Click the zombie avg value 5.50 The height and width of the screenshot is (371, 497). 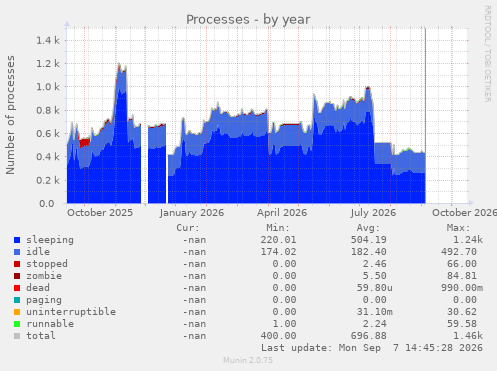click(x=375, y=276)
